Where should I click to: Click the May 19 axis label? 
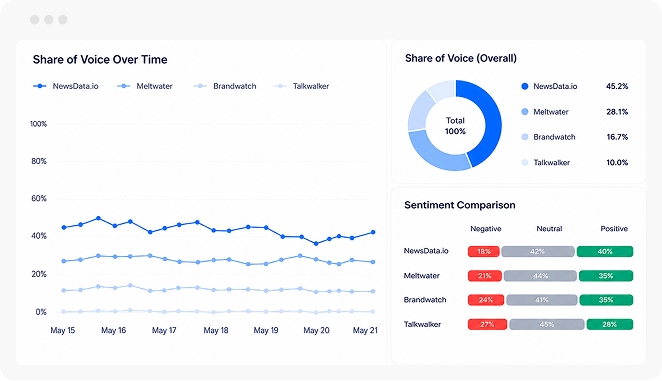point(266,330)
